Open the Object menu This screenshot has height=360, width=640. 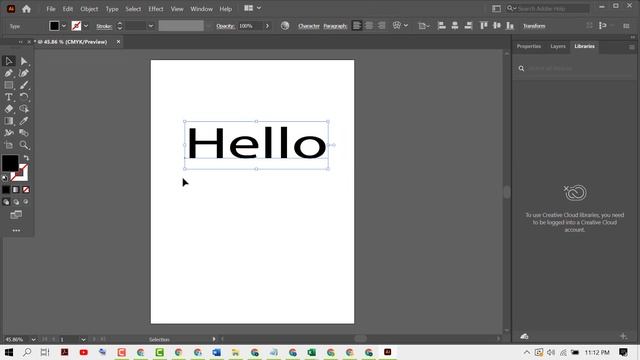[x=89, y=9]
